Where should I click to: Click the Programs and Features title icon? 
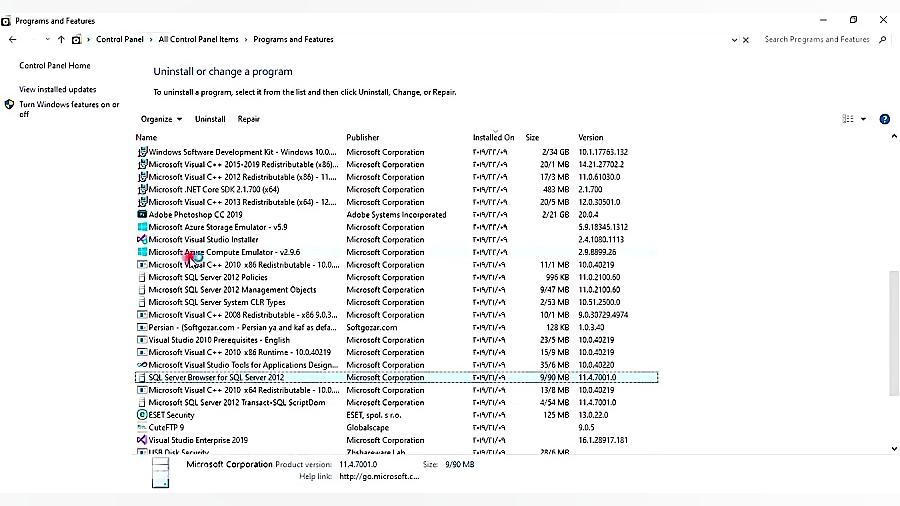[x=6, y=21]
